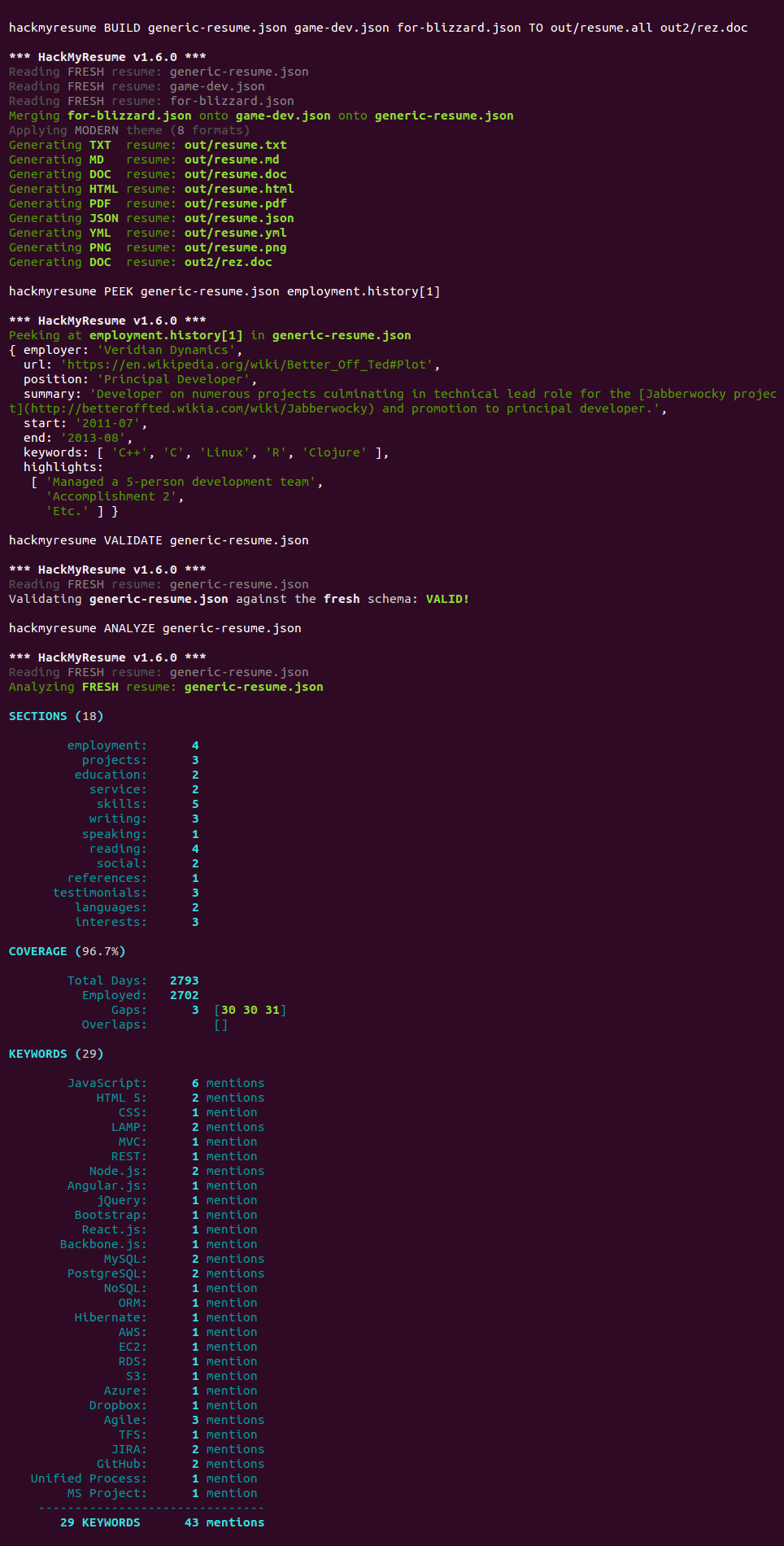Viewport: 784px width, 1546px height.
Task: Click the 'MS Project:' keyword row
Action: (x=163, y=1493)
